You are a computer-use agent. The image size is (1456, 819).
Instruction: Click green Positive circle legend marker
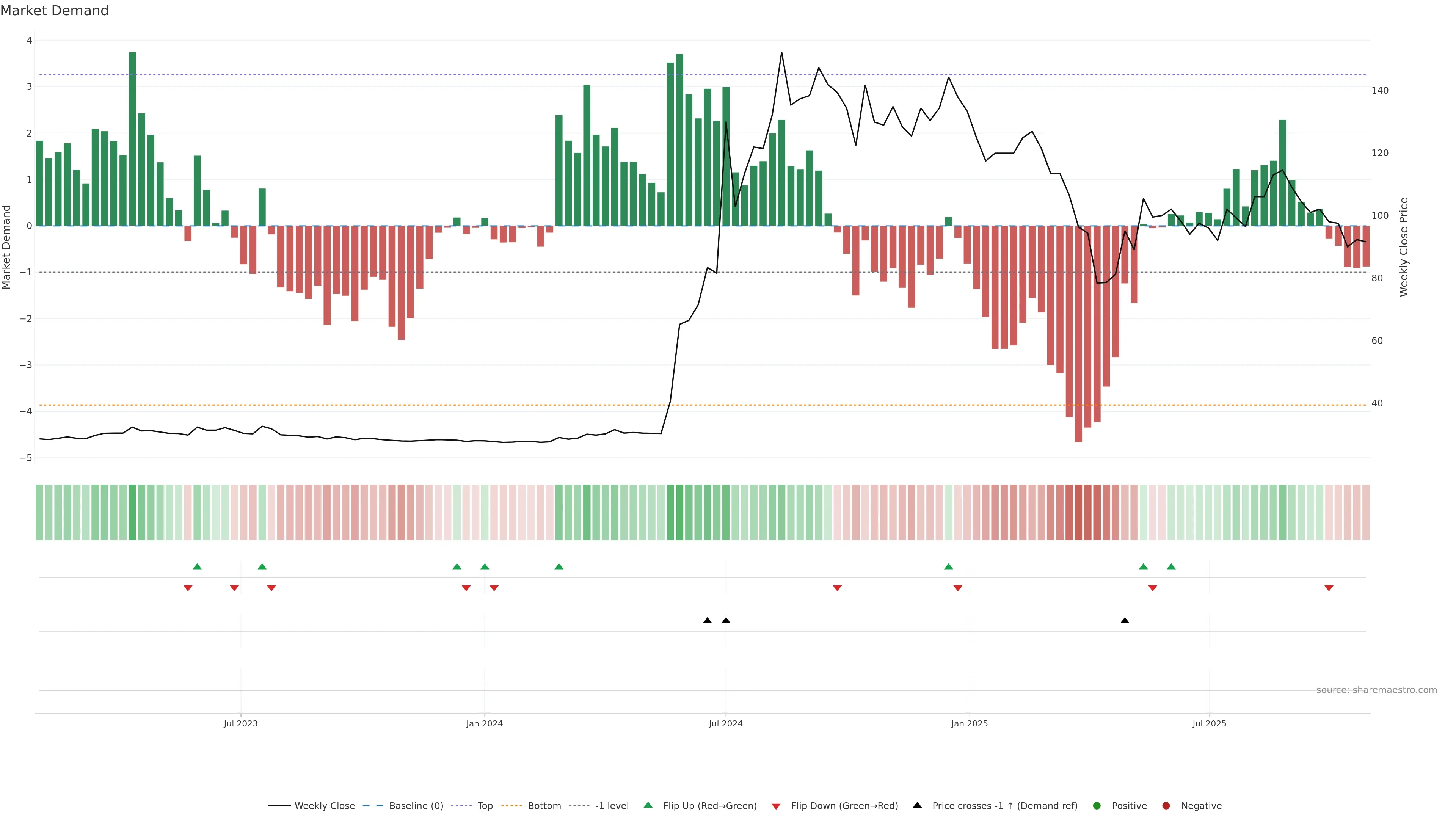point(1097,805)
